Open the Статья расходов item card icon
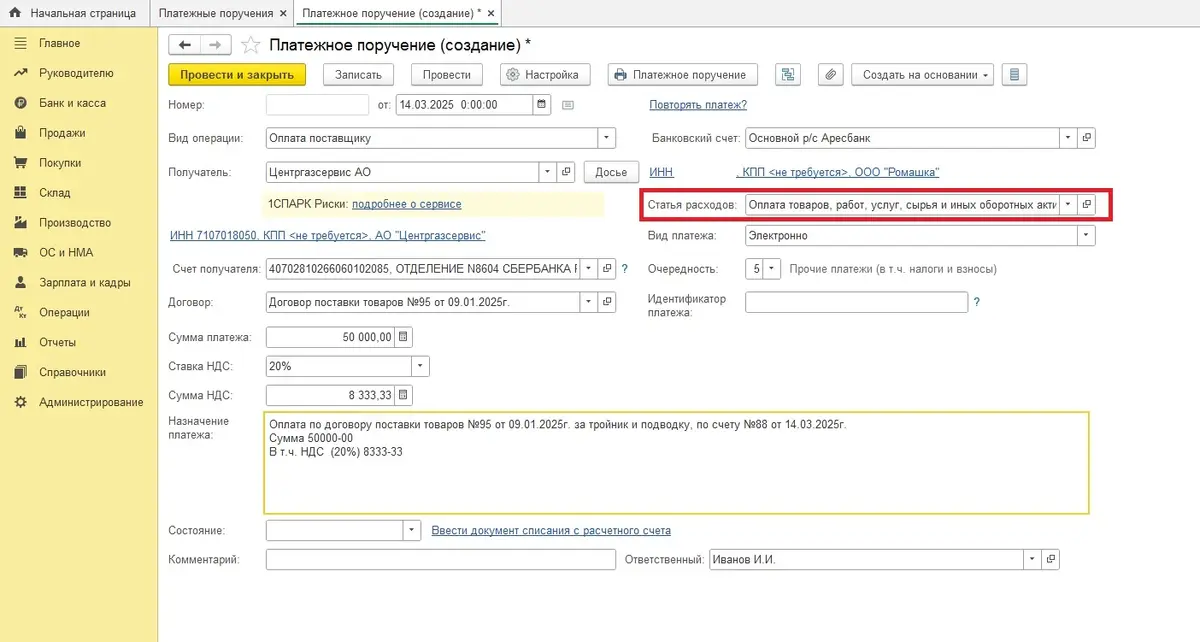 click(1087, 204)
